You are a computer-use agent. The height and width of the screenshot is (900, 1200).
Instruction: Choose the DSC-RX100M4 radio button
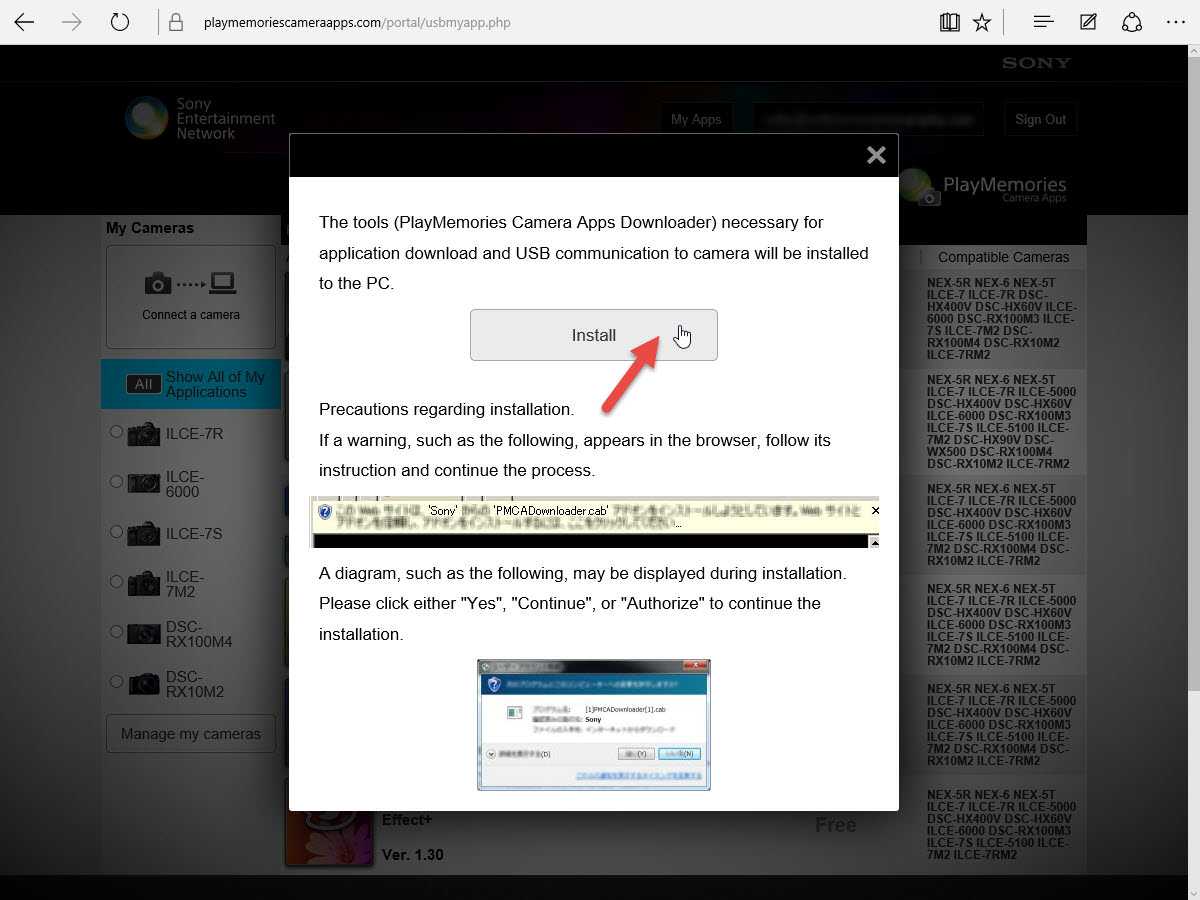117,631
